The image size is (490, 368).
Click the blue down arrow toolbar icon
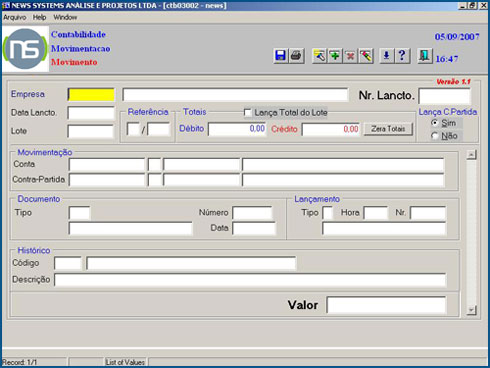click(x=387, y=55)
